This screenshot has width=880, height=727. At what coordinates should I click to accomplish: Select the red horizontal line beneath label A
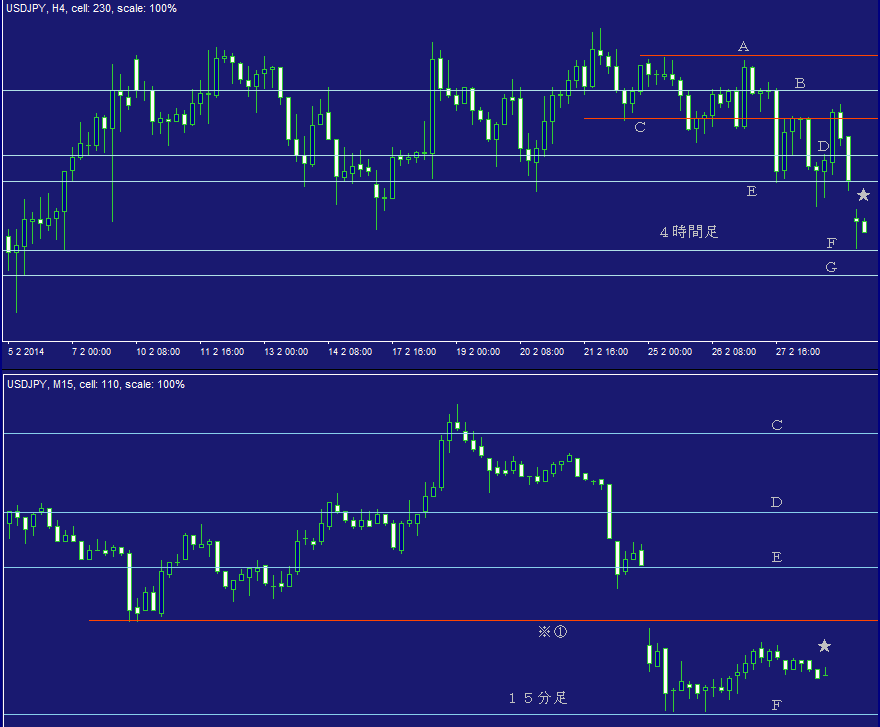point(758,56)
